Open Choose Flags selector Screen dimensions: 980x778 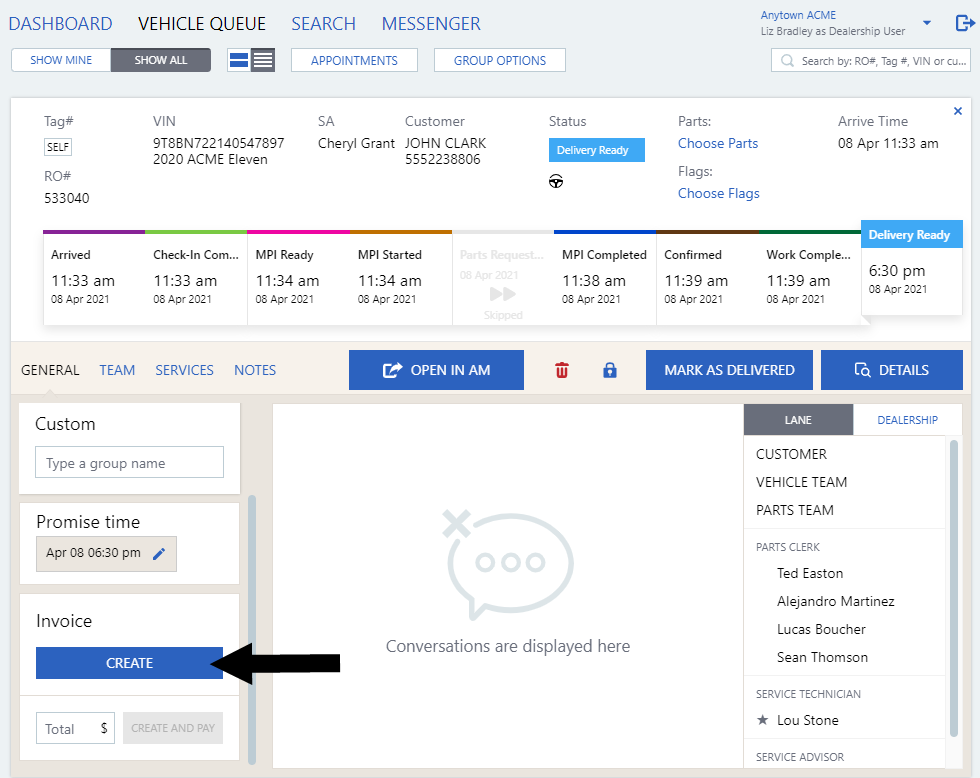(718, 193)
